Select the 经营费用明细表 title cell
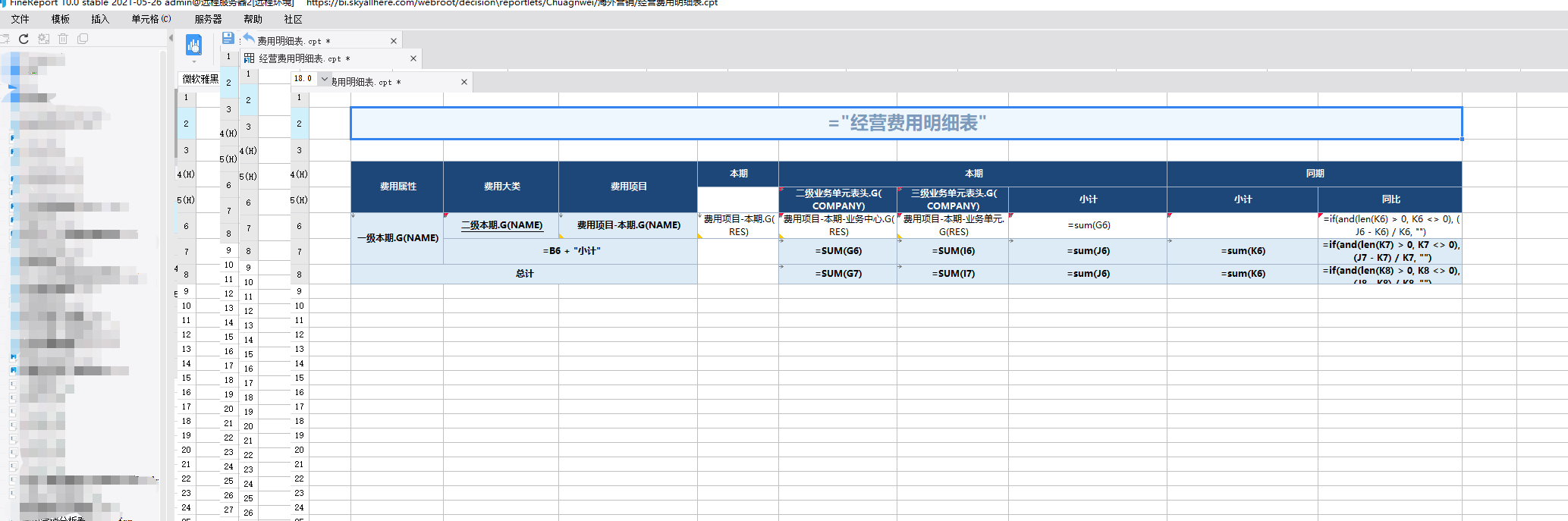The width and height of the screenshot is (1568, 521). (906, 123)
